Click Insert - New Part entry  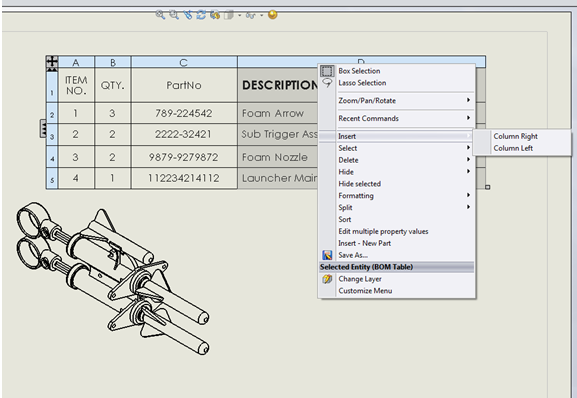[397, 243]
